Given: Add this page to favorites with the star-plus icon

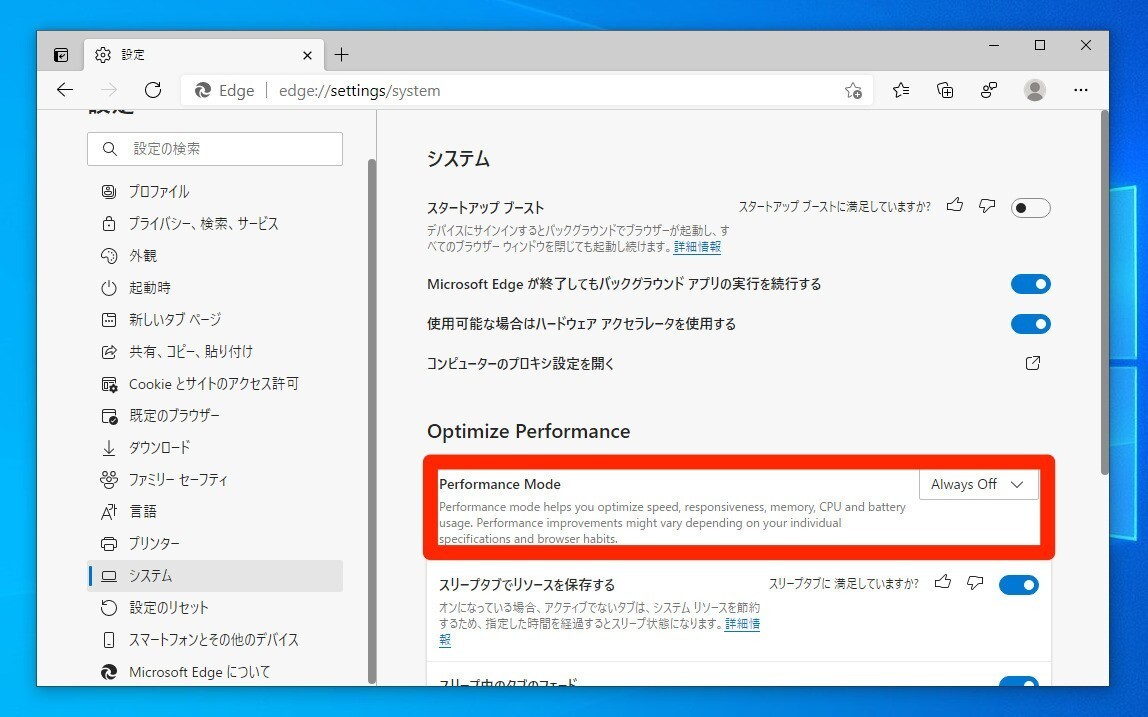Looking at the screenshot, I should point(853,91).
